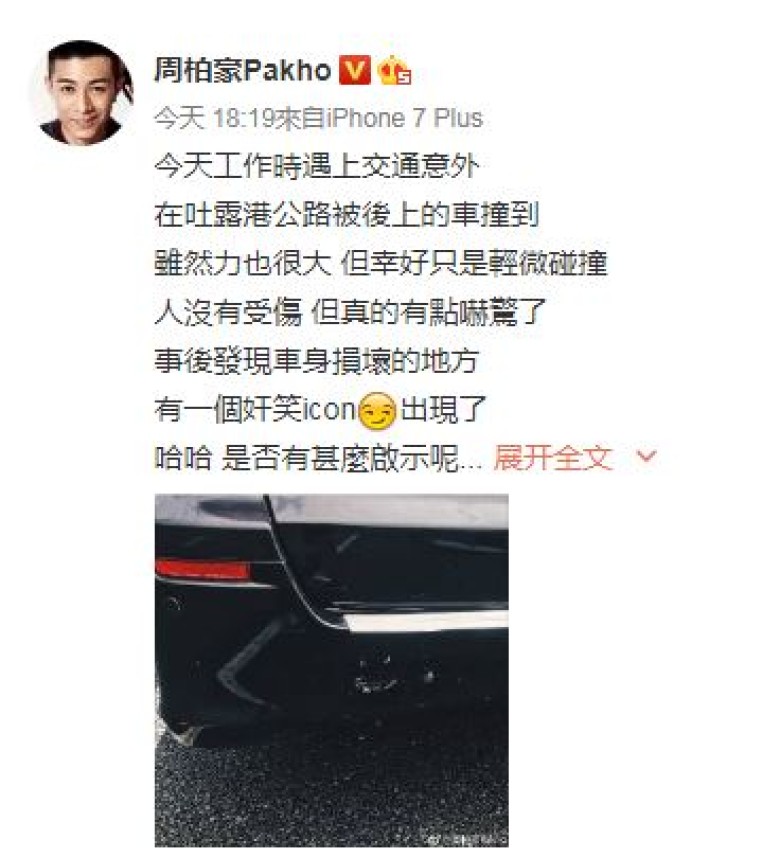Open 周柏豪Pakho's profile avatar
Image resolution: width=780 pixels, height=858 pixels.
click(82, 93)
